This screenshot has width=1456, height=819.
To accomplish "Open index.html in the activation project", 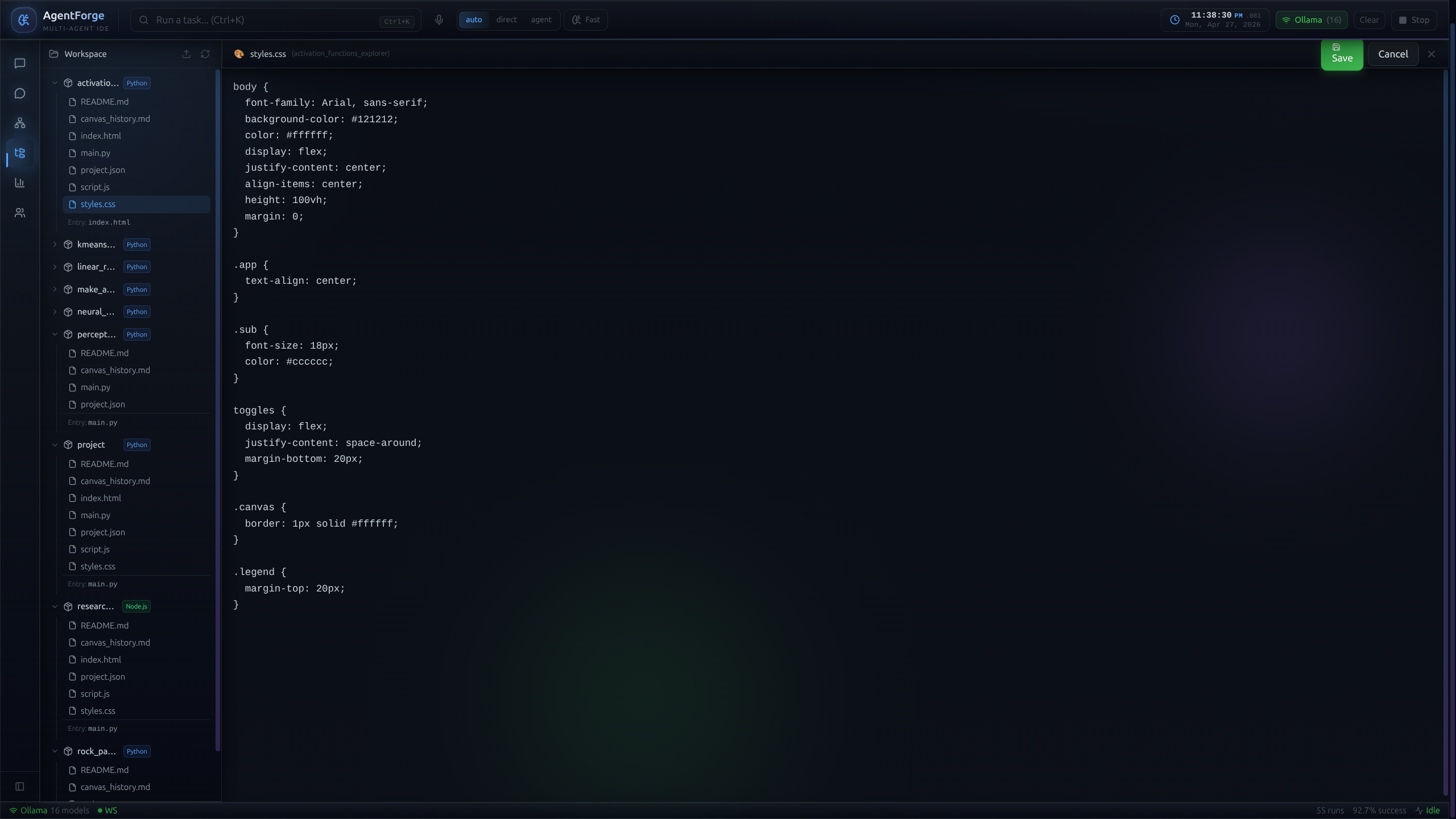I will coord(136,136).
